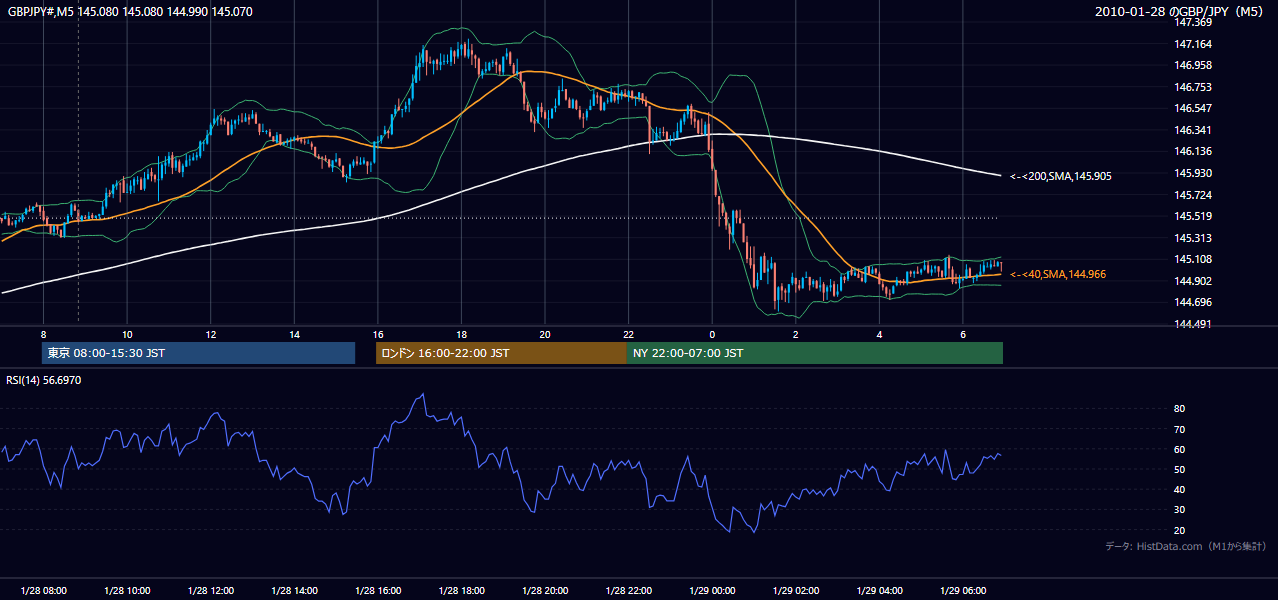The height and width of the screenshot is (600, 1278).
Task: Click the 200,SMA,145.905 line label
Action: [1060, 176]
